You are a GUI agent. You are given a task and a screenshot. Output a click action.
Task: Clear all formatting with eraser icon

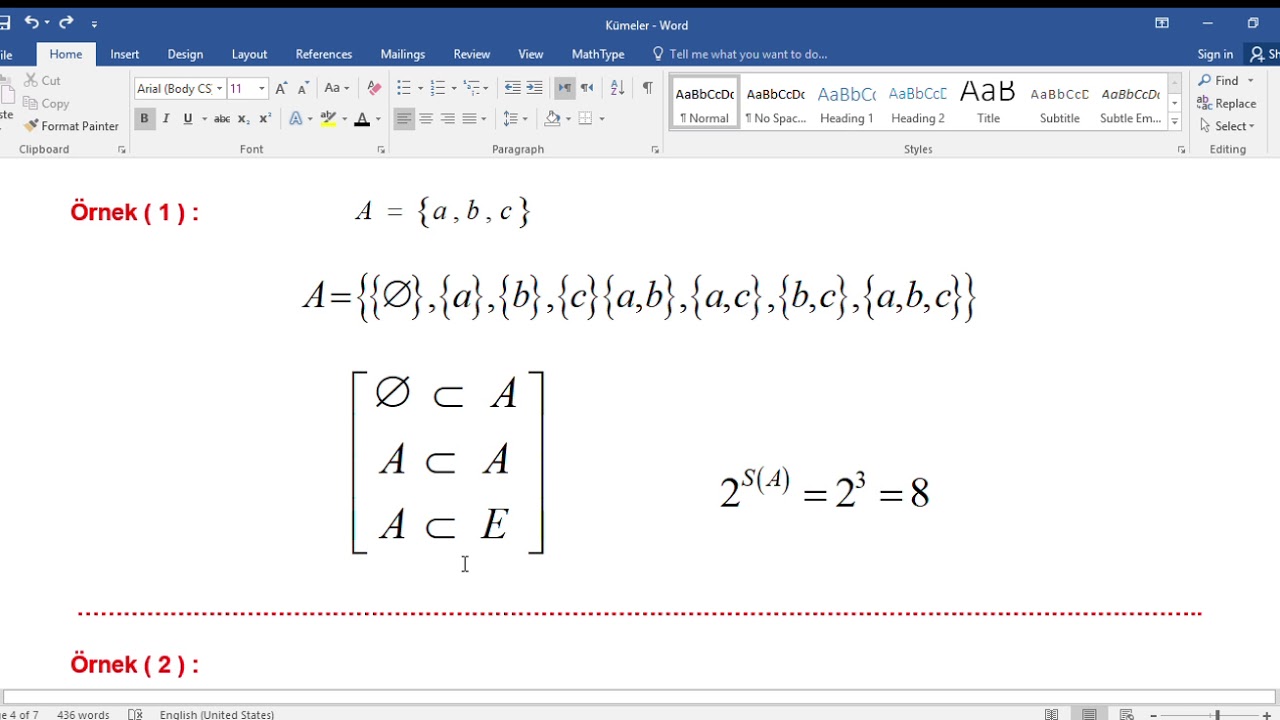click(374, 88)
